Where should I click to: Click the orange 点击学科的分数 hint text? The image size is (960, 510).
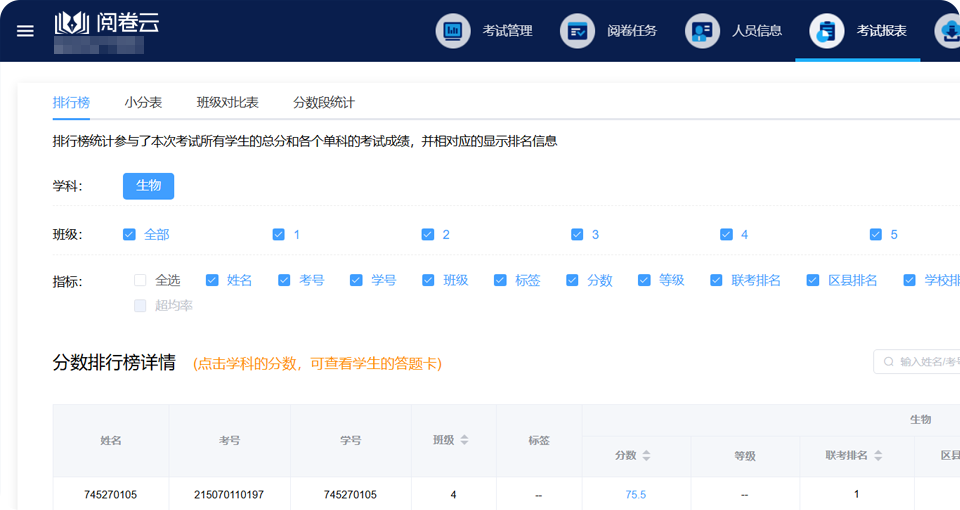317,364
